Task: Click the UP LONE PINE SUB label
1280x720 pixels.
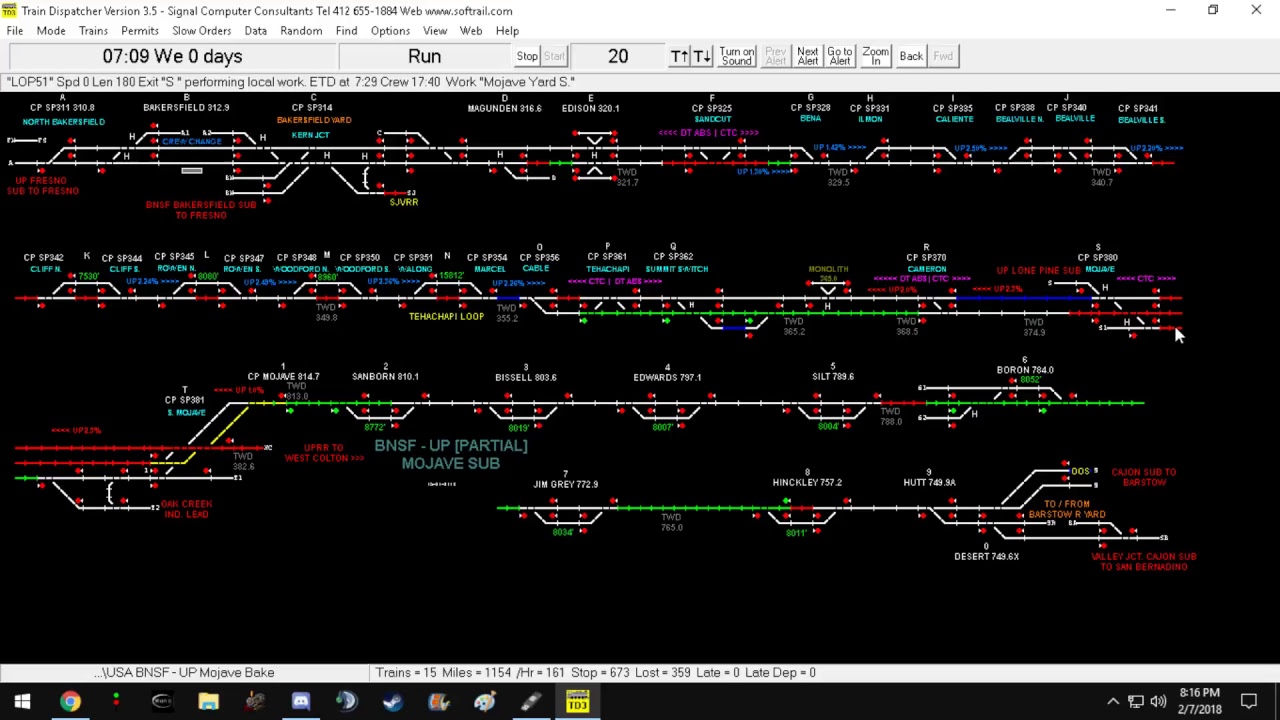Action: (x=1039, y=270)
